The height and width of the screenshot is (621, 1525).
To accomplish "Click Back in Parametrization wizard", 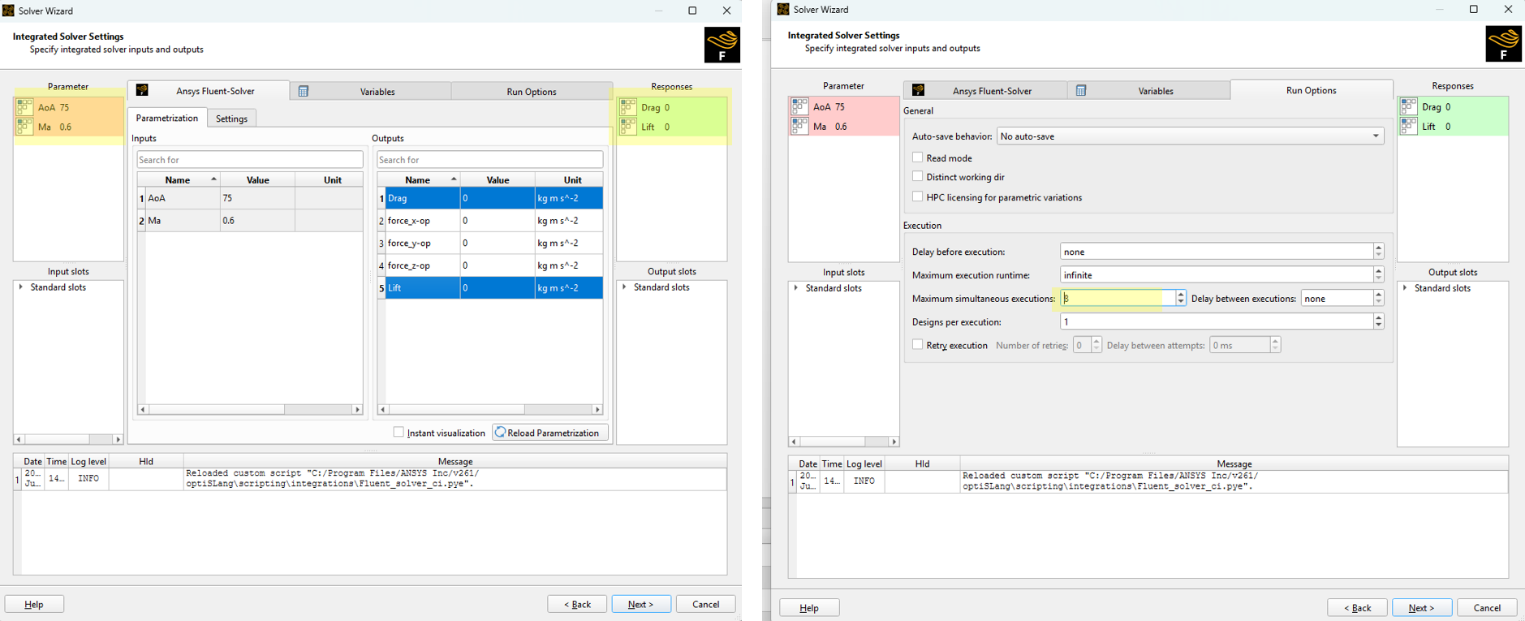I will pyautogui.click(x=577, y=604).
